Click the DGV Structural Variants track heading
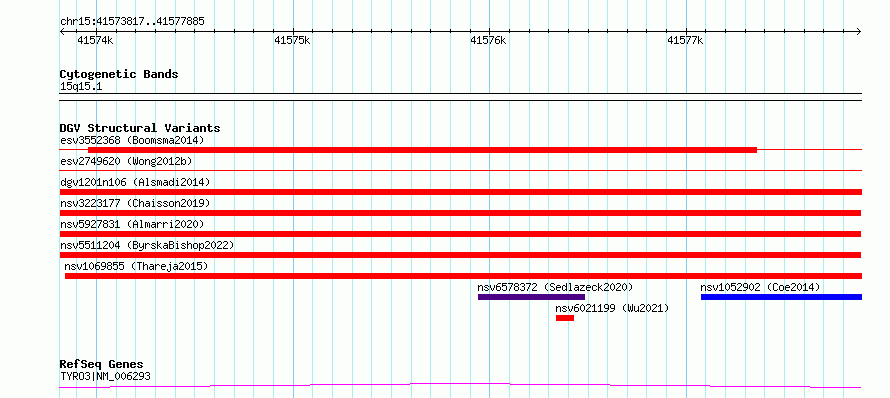The width and height of the screenshot is (890, 398). click(140, 128)
